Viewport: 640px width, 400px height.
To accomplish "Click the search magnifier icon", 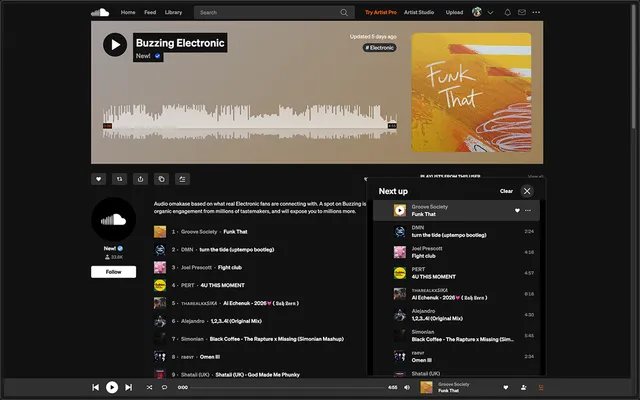I will [x=344, y=12].
